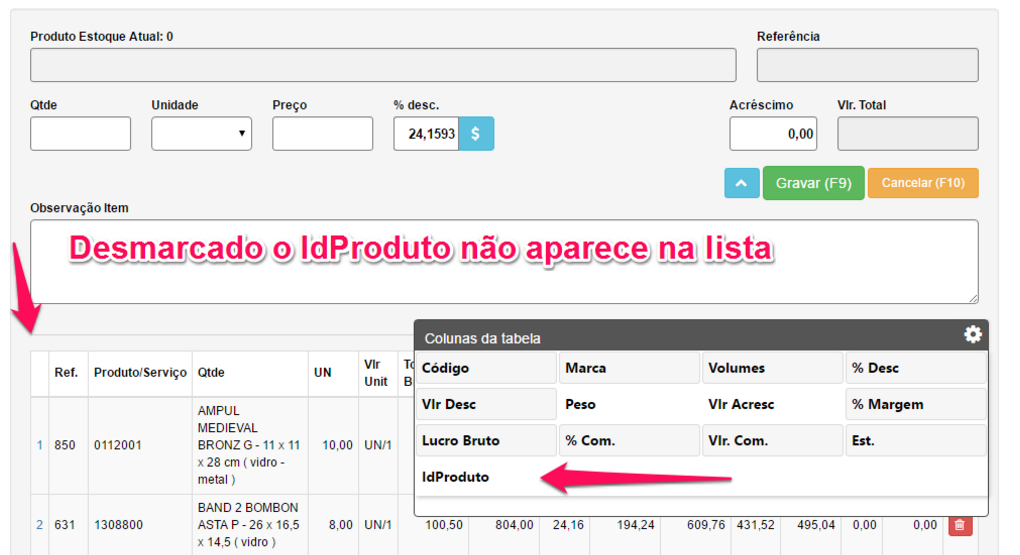Toggle the % Margem column
1020x555 pixels.
pyautogui.click(x=915, y=405)
